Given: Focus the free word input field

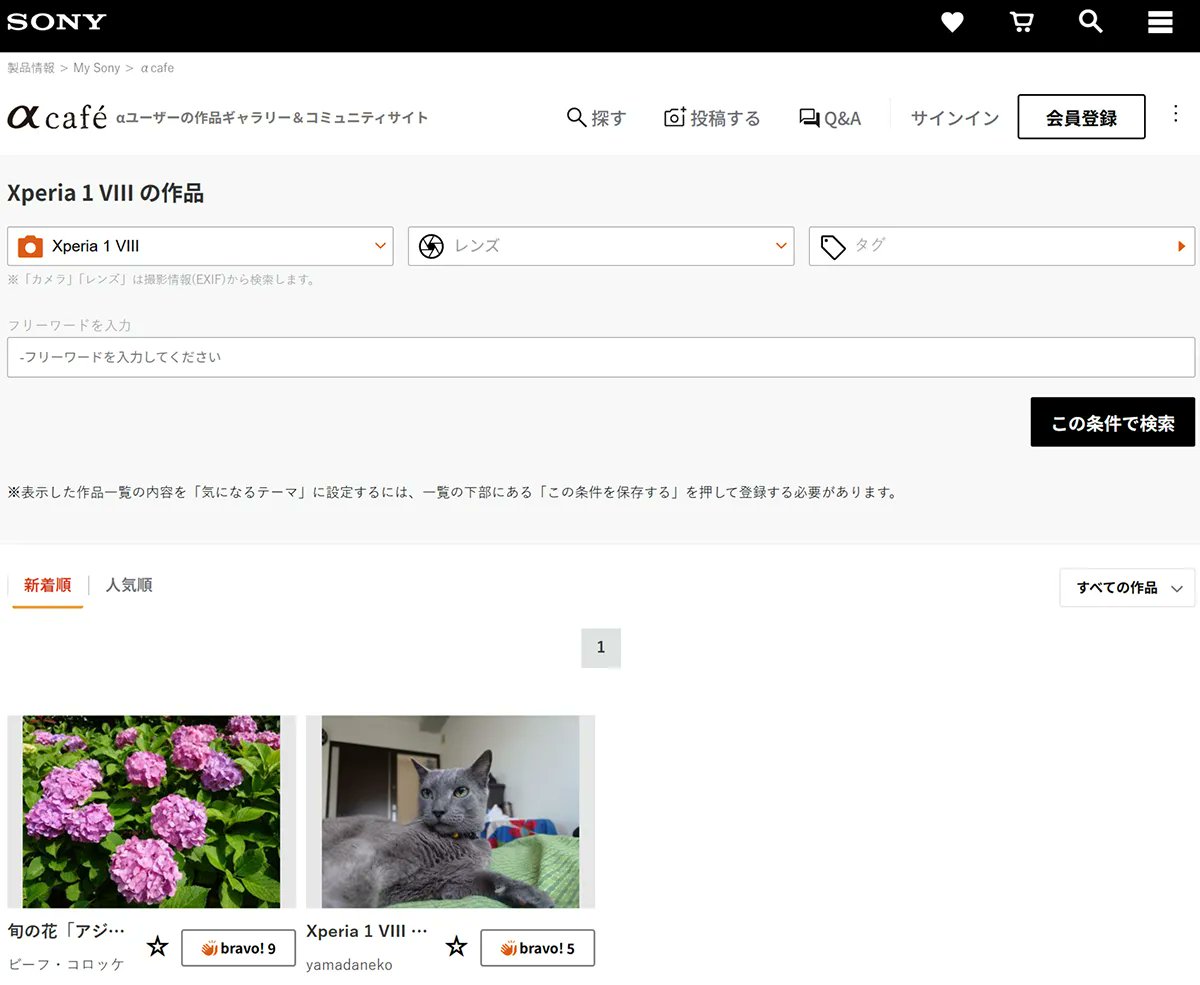Looking at the screenshot, I should [601, 357].
